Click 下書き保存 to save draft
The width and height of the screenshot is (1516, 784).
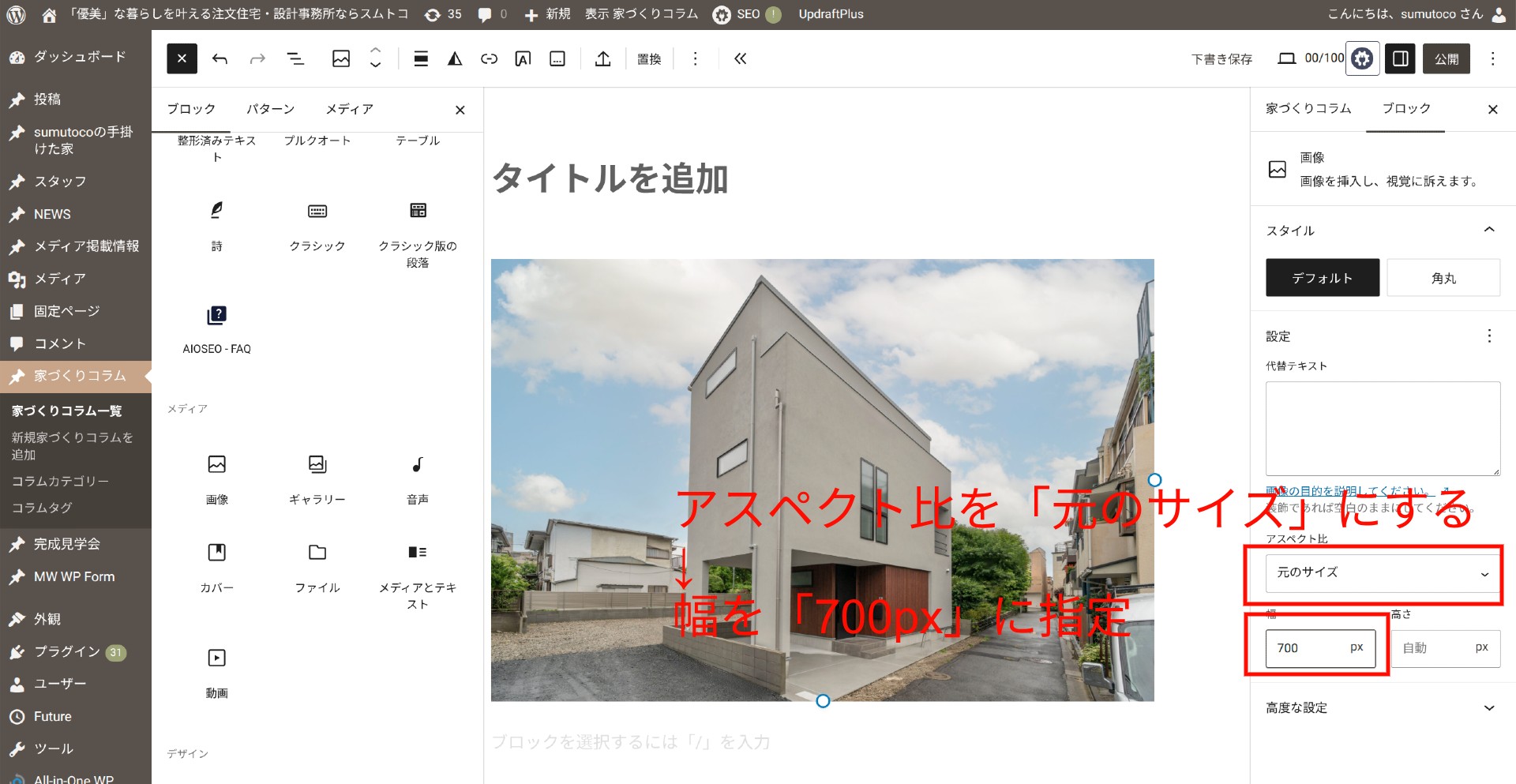point(1221,58)
